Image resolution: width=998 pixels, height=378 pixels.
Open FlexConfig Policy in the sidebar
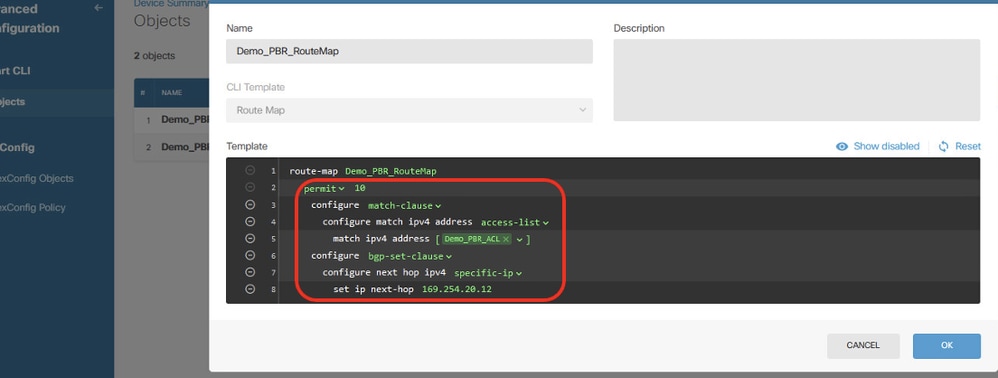click(x=33, y=207)
